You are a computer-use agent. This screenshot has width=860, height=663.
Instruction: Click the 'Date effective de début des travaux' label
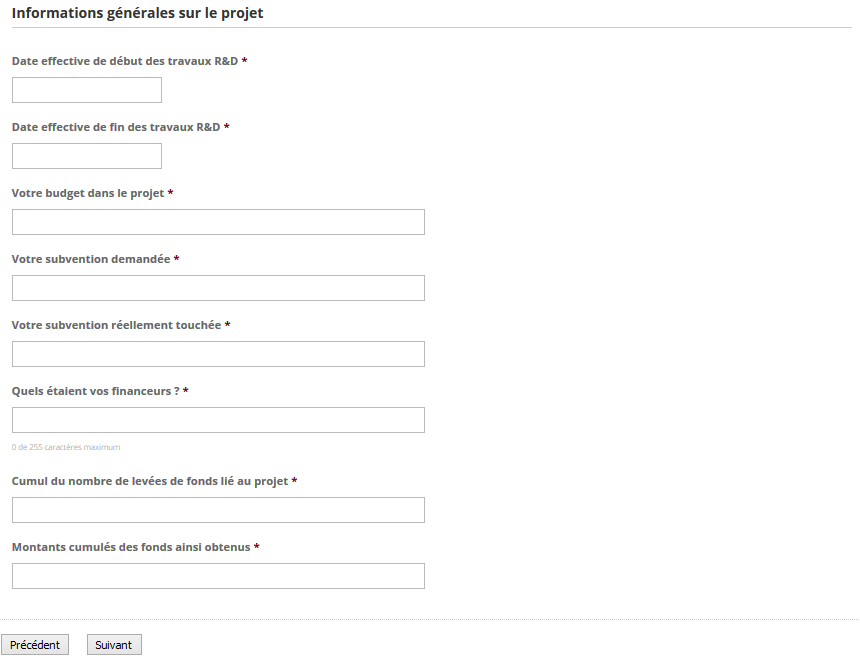point(125,61)
